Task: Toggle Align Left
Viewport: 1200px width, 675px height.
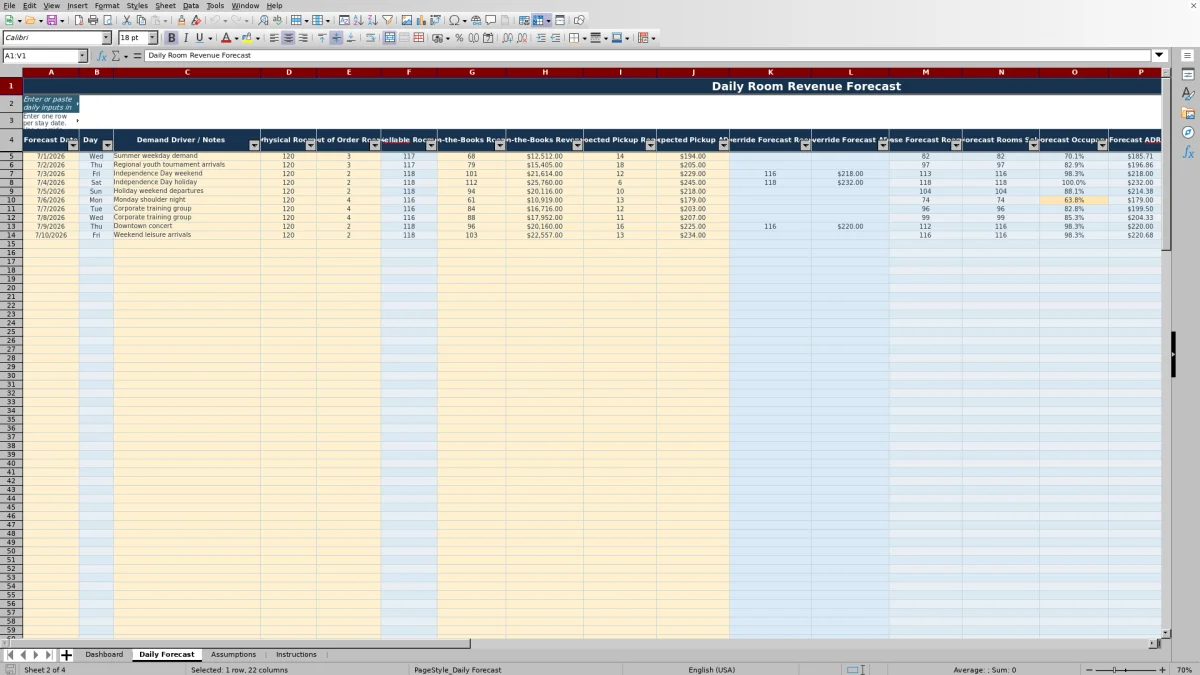Action: (x=274, y=38)
